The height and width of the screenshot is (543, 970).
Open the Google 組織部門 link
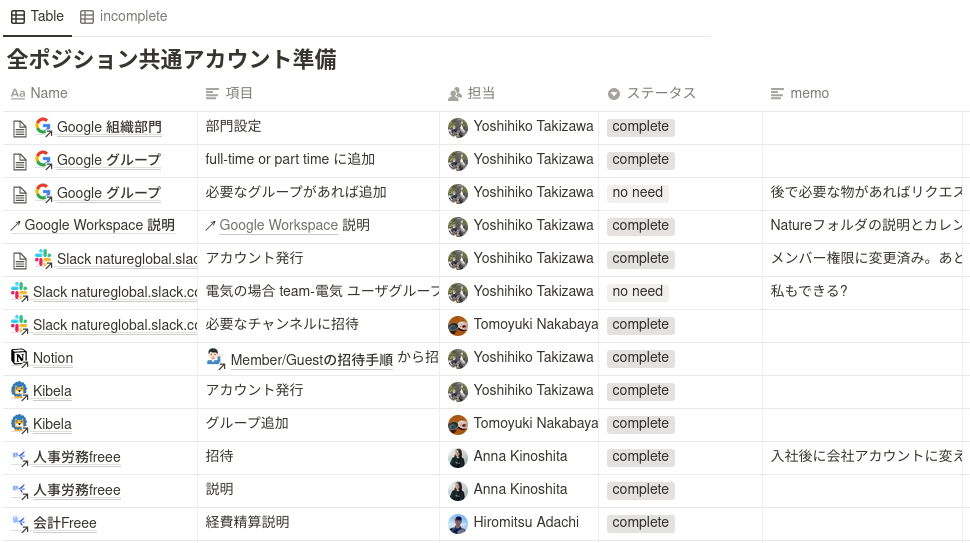pos(109,127)
